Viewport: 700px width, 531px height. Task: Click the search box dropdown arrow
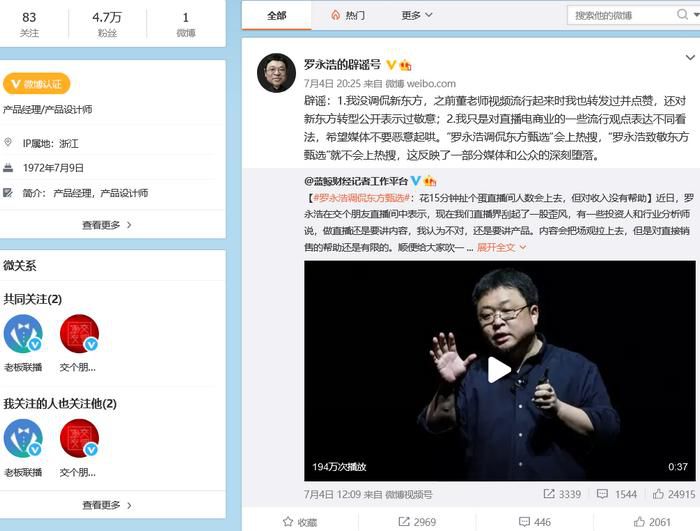pos(696,15)
